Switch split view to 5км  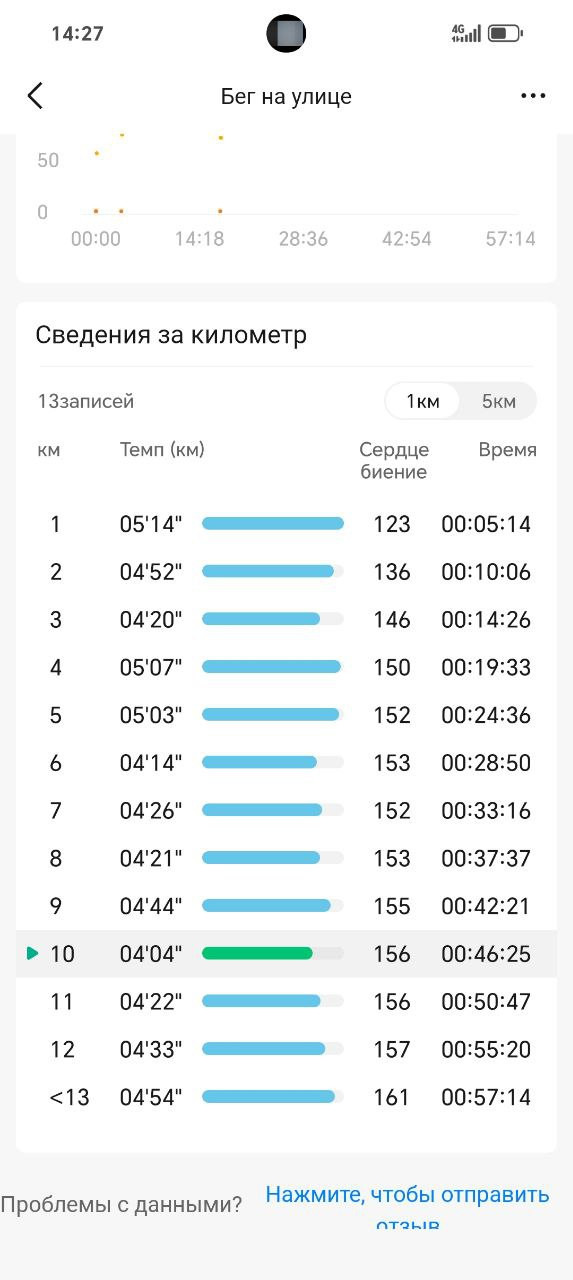(499, 401)
